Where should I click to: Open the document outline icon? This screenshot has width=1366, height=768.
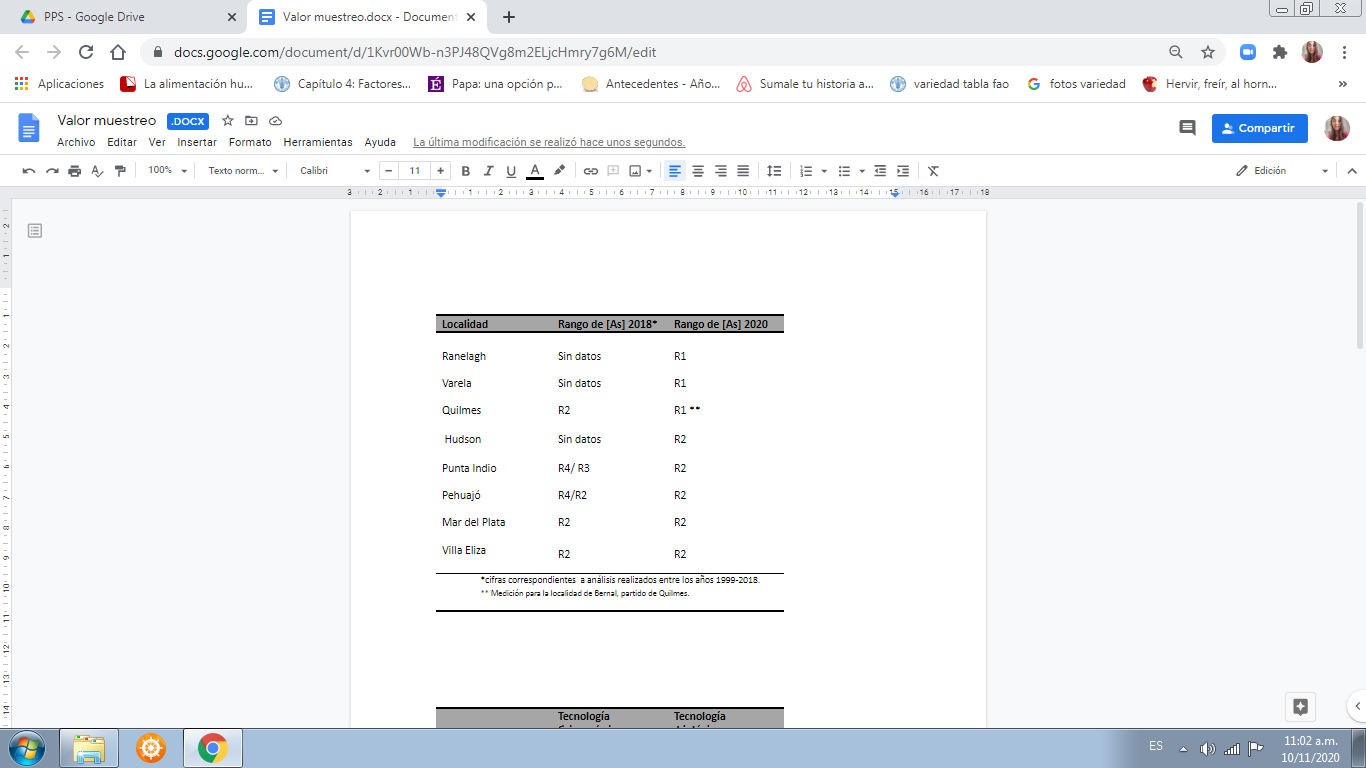click(35, 231)
